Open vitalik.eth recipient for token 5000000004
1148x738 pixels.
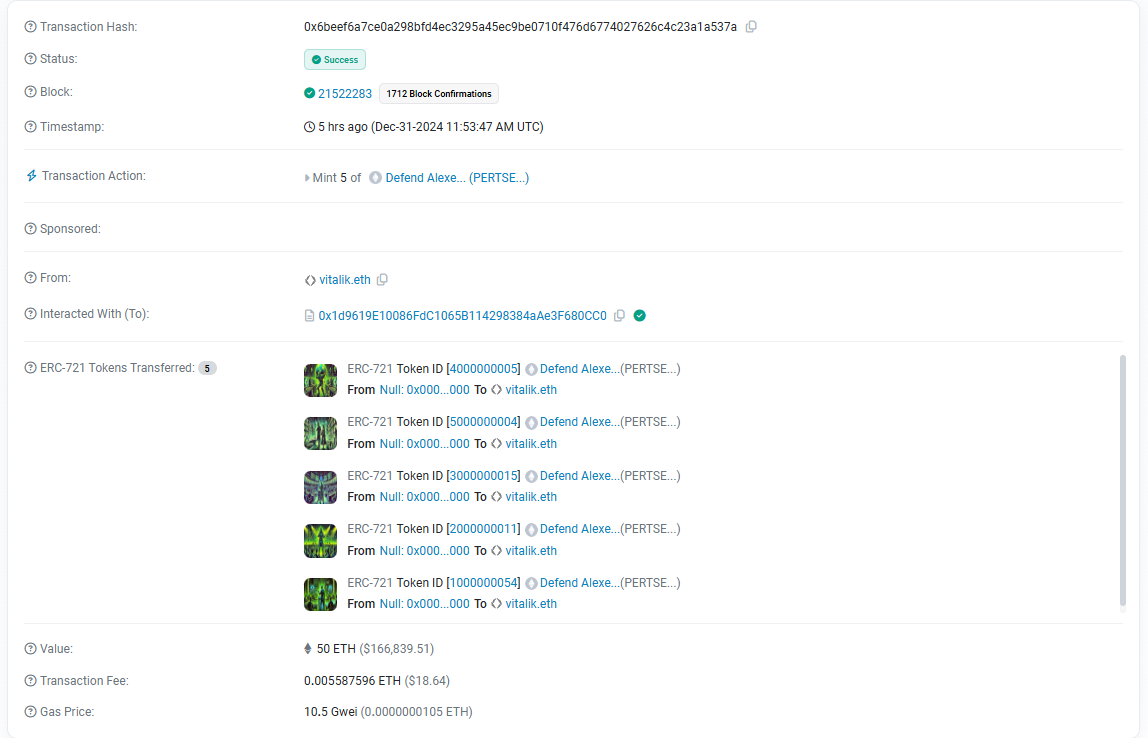531,444
